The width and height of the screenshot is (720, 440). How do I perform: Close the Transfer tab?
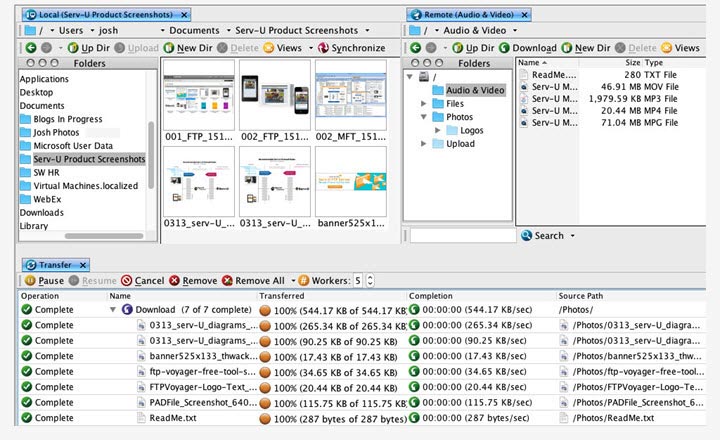click(83, 265)
